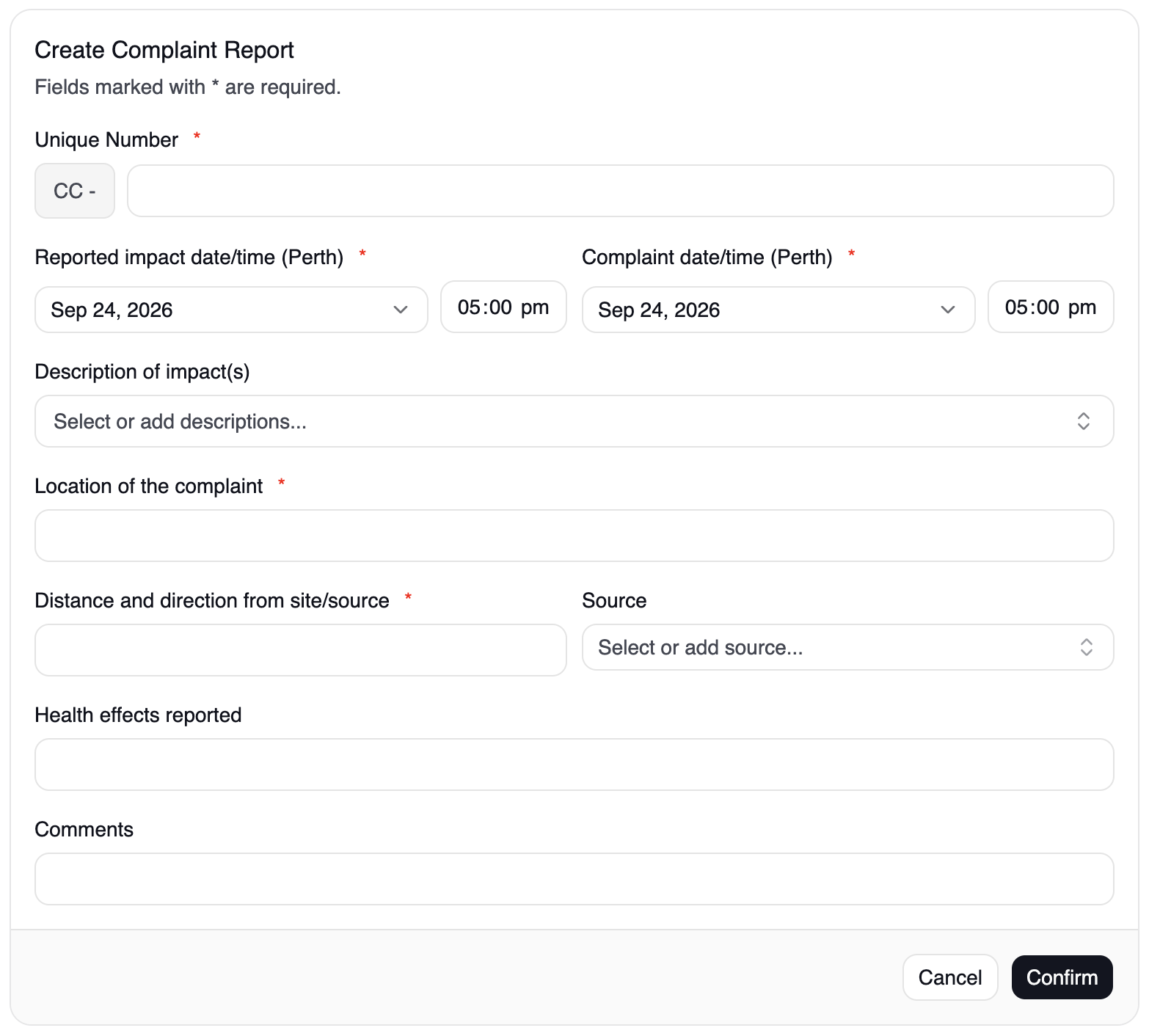Click the Health effects reported field

click(574, 765)
